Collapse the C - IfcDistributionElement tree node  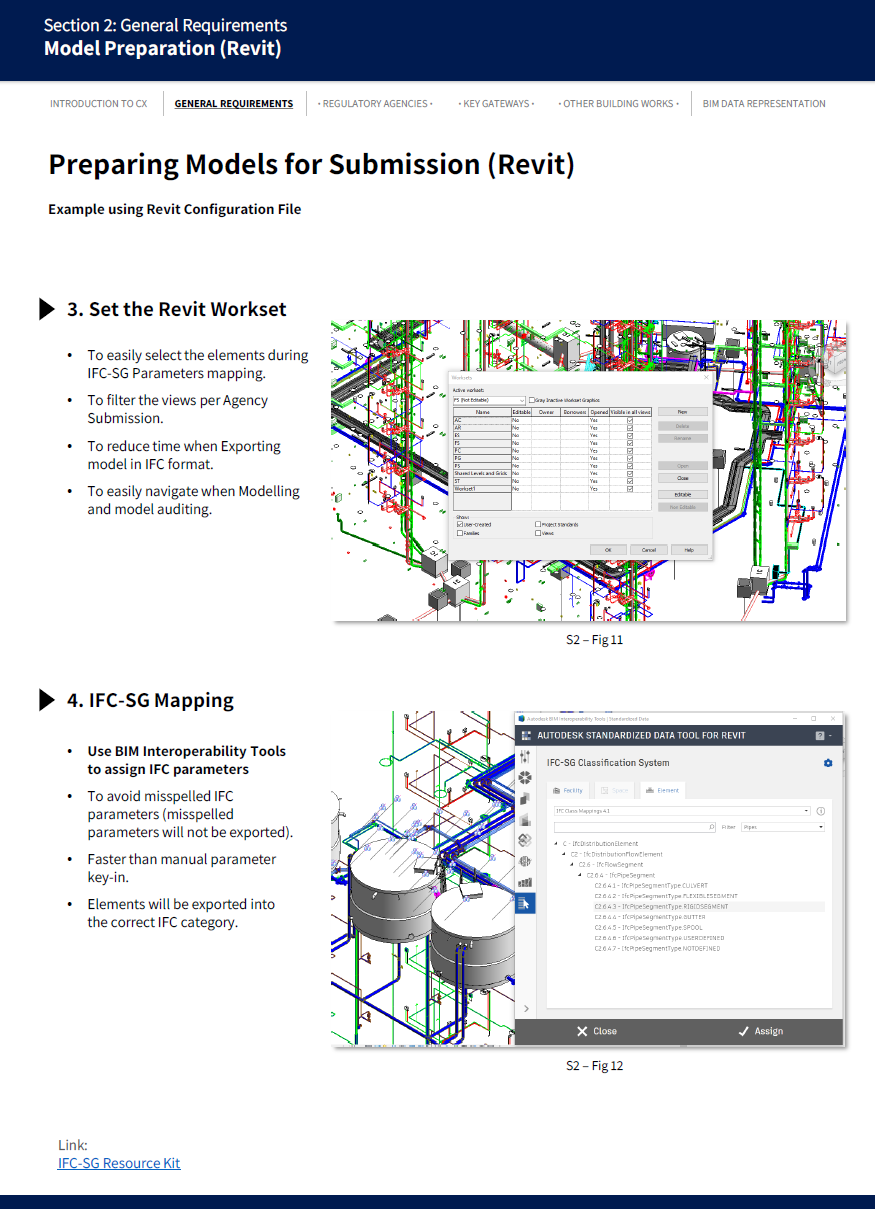coord(555,843)
